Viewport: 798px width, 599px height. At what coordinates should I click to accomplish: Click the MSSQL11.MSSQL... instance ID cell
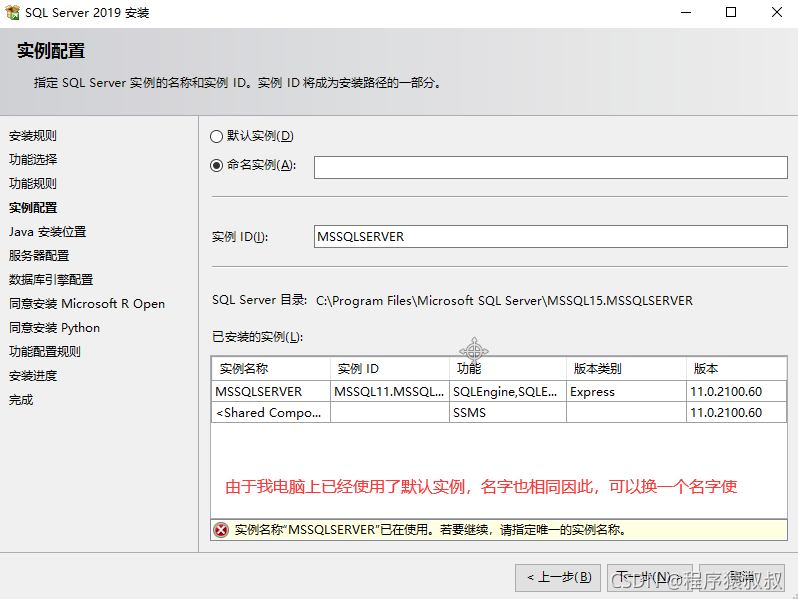point(390,391)
